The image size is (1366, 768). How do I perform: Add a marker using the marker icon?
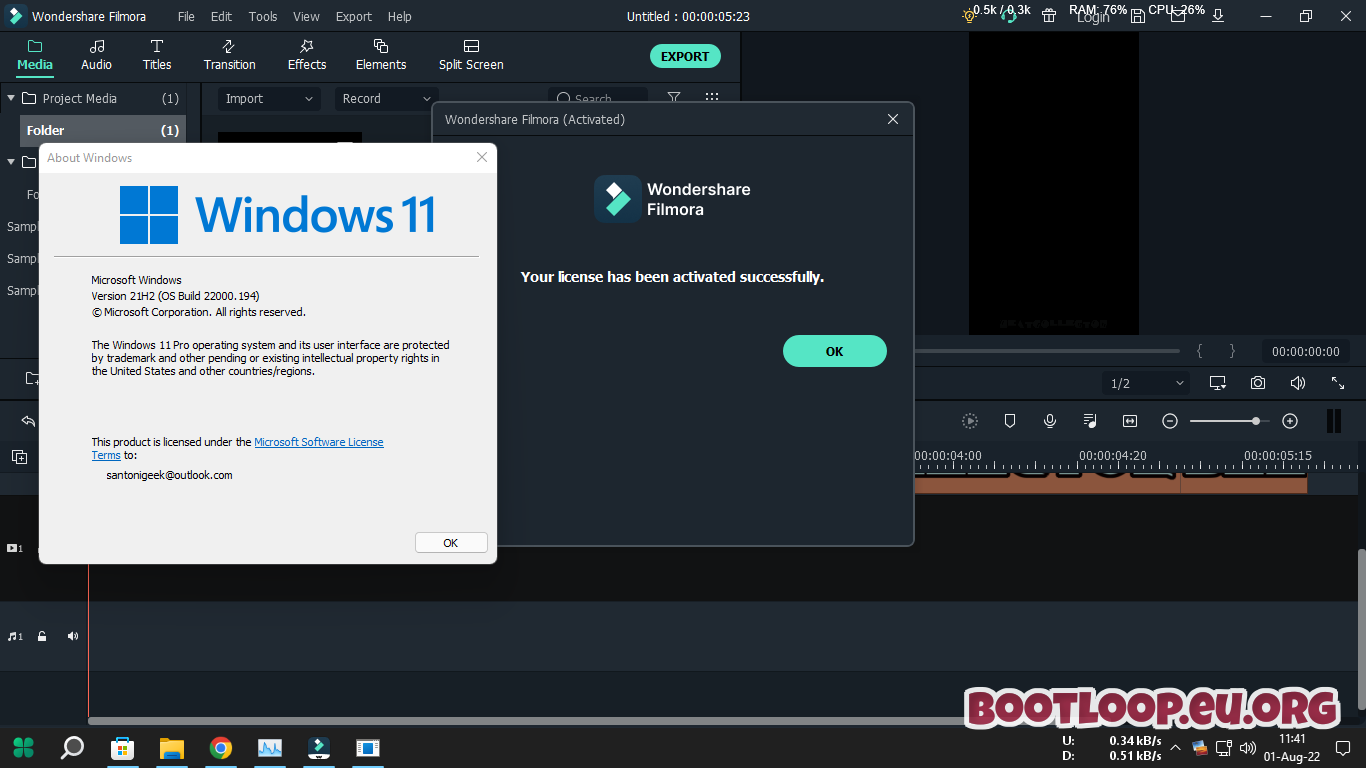point(1010,421)
